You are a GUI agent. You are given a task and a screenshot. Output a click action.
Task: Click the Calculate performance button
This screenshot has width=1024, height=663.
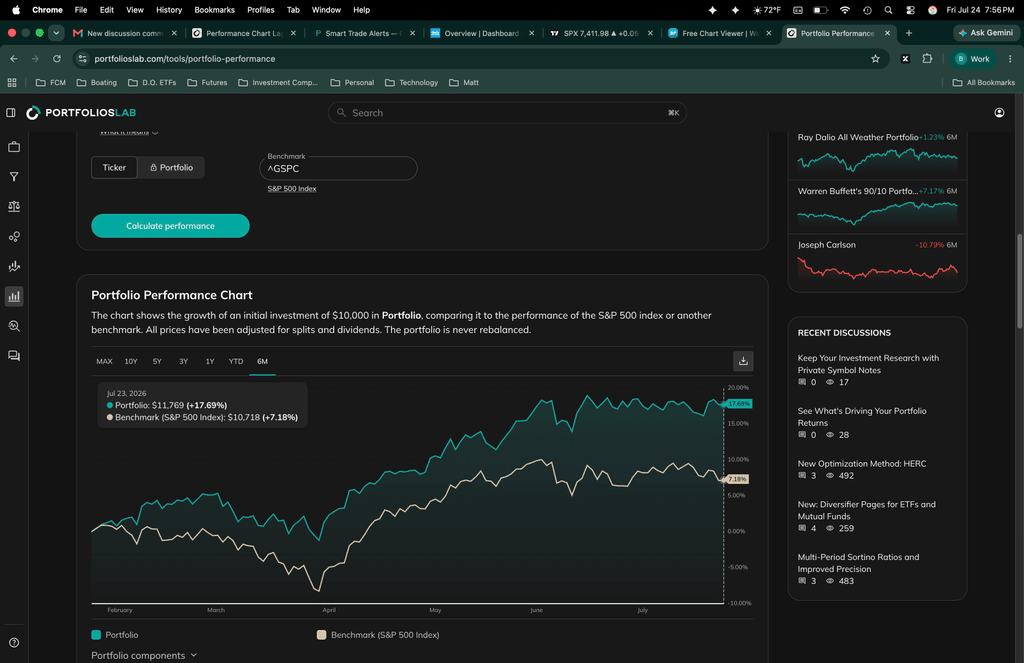point(170,226)
